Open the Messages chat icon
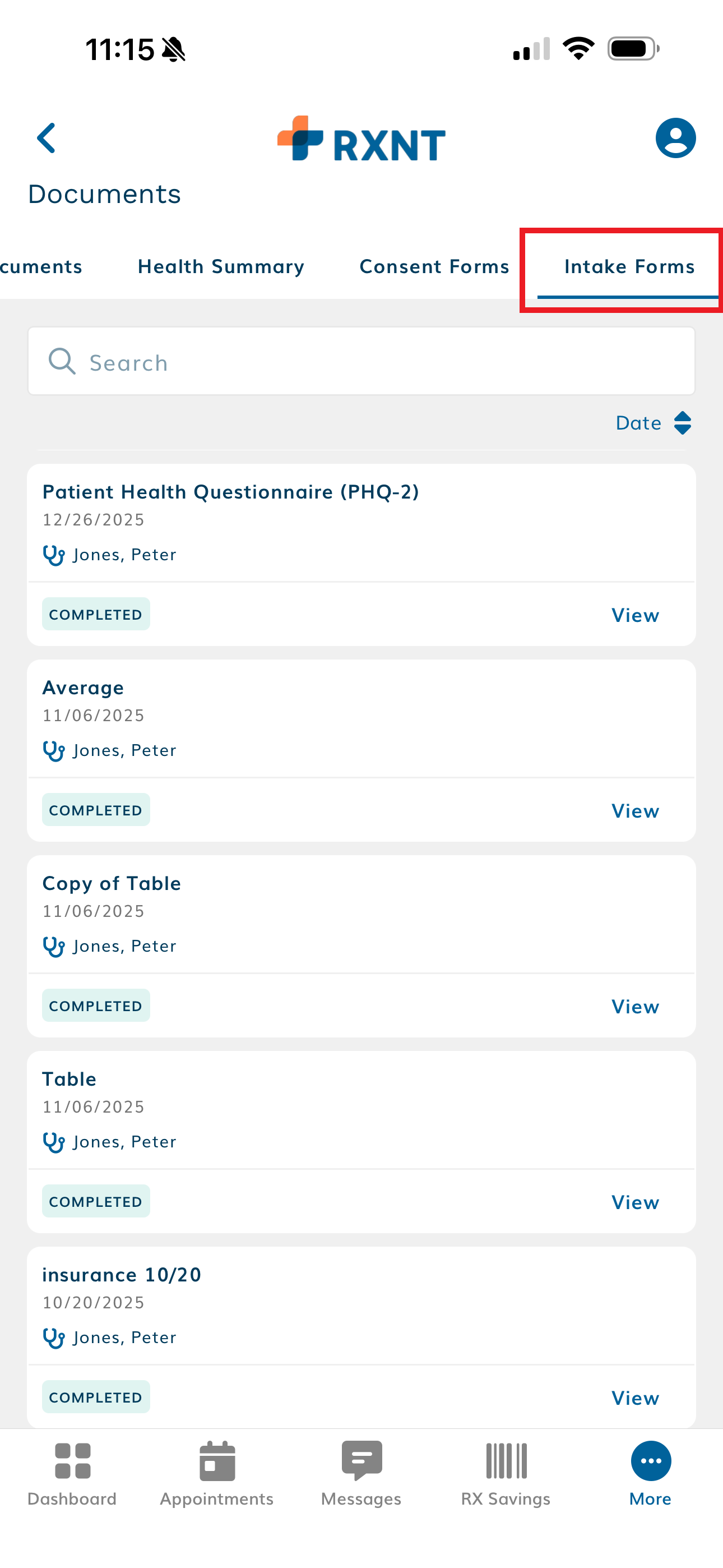 pos(361,1460)
